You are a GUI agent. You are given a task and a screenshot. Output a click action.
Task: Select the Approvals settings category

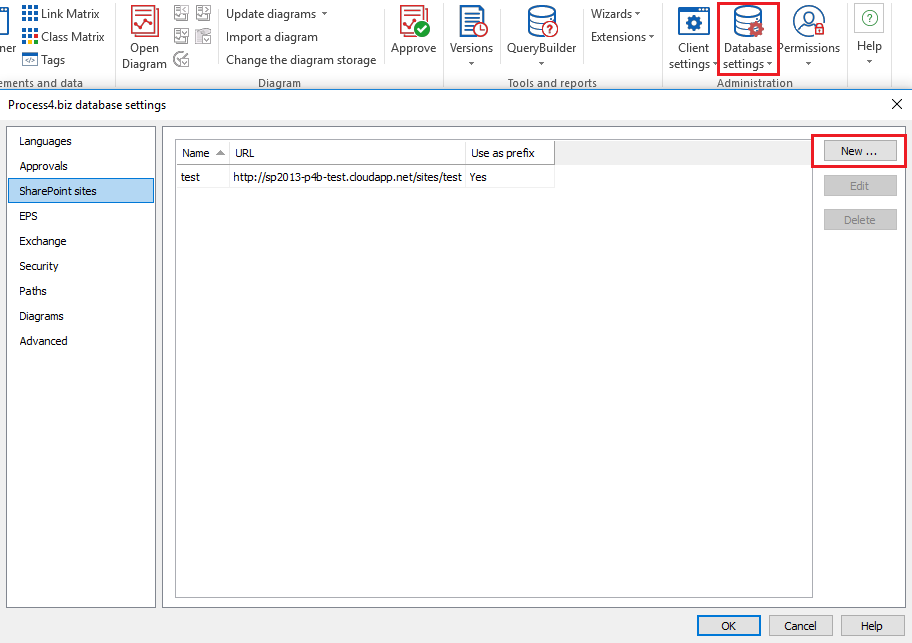click(81, 166)
